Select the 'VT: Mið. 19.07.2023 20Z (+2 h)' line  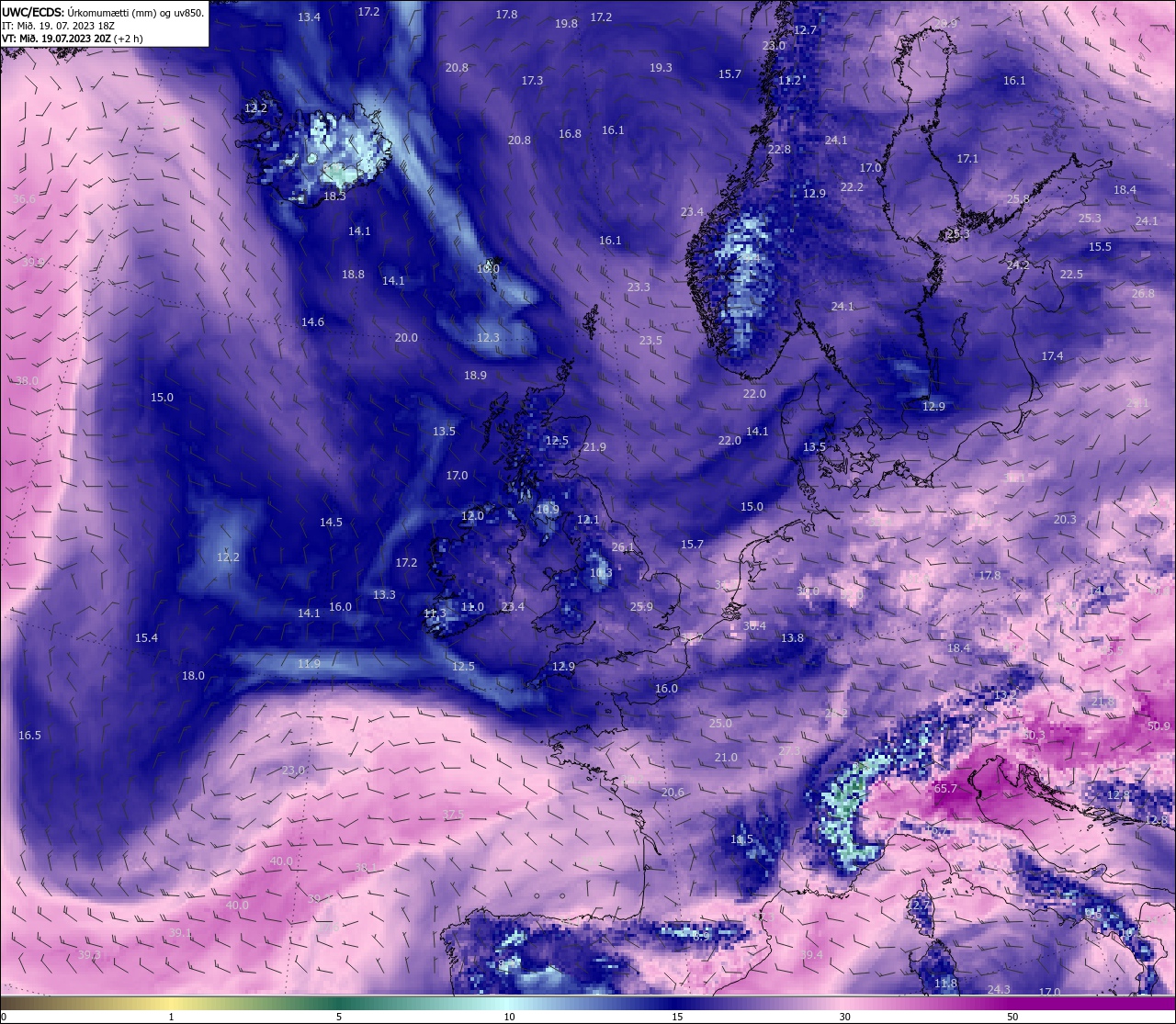point(73,39)
